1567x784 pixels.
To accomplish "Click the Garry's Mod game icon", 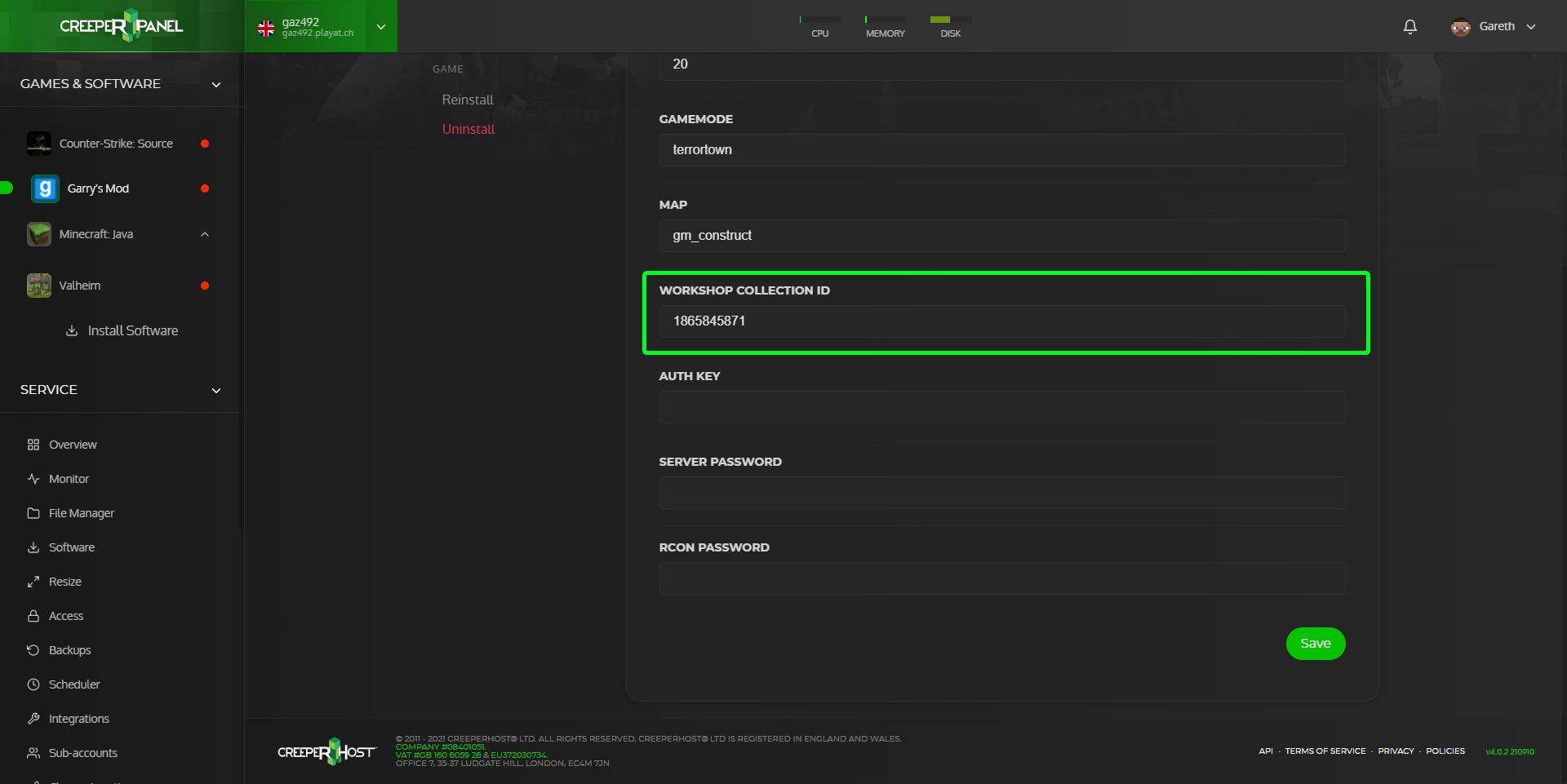I will (46, 188).
